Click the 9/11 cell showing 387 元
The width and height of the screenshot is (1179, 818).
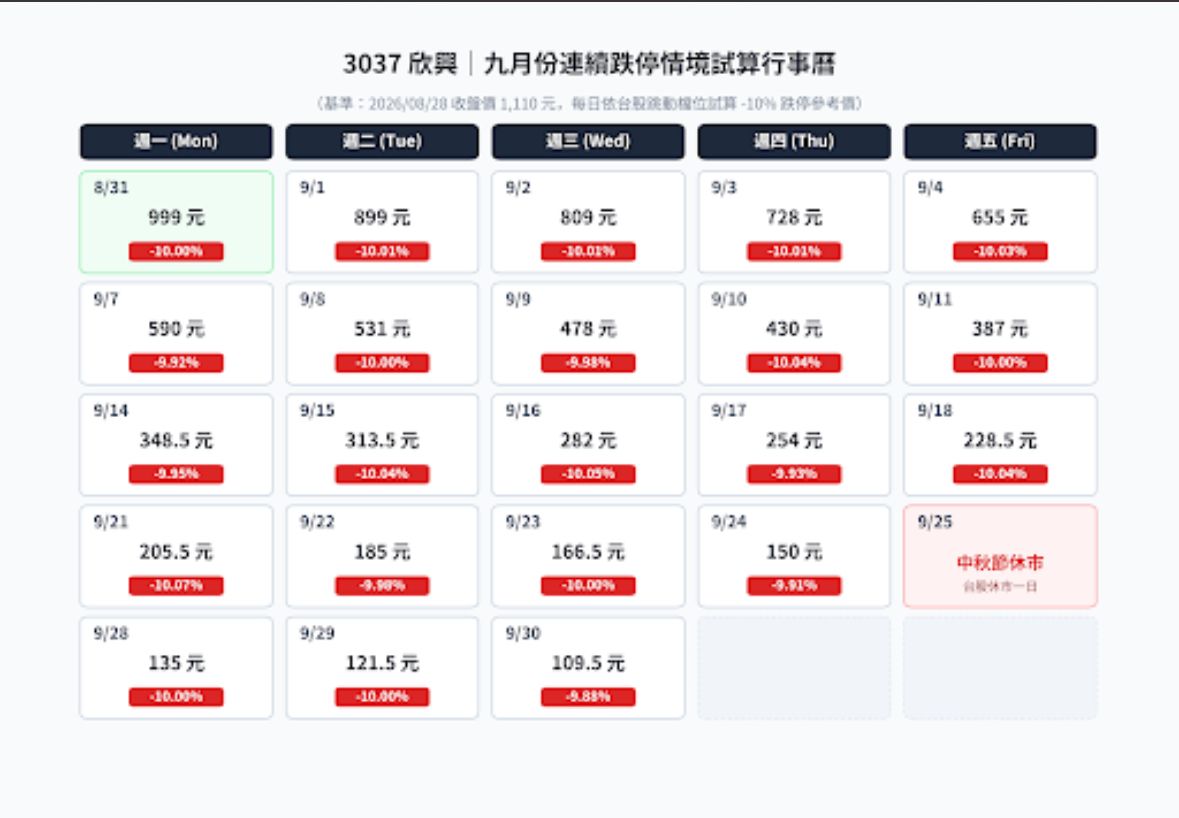[x=1000, y=333]
